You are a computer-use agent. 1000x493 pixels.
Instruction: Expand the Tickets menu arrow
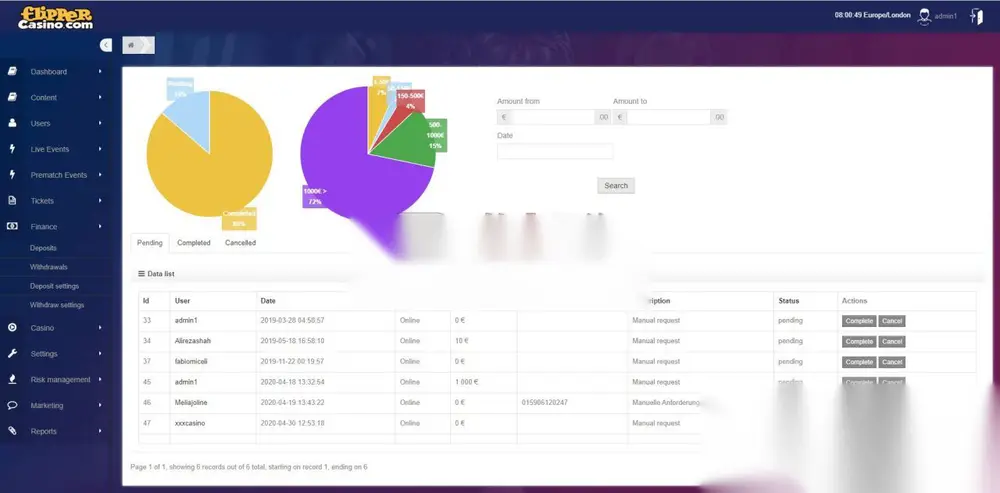click(x=100, y=200)
